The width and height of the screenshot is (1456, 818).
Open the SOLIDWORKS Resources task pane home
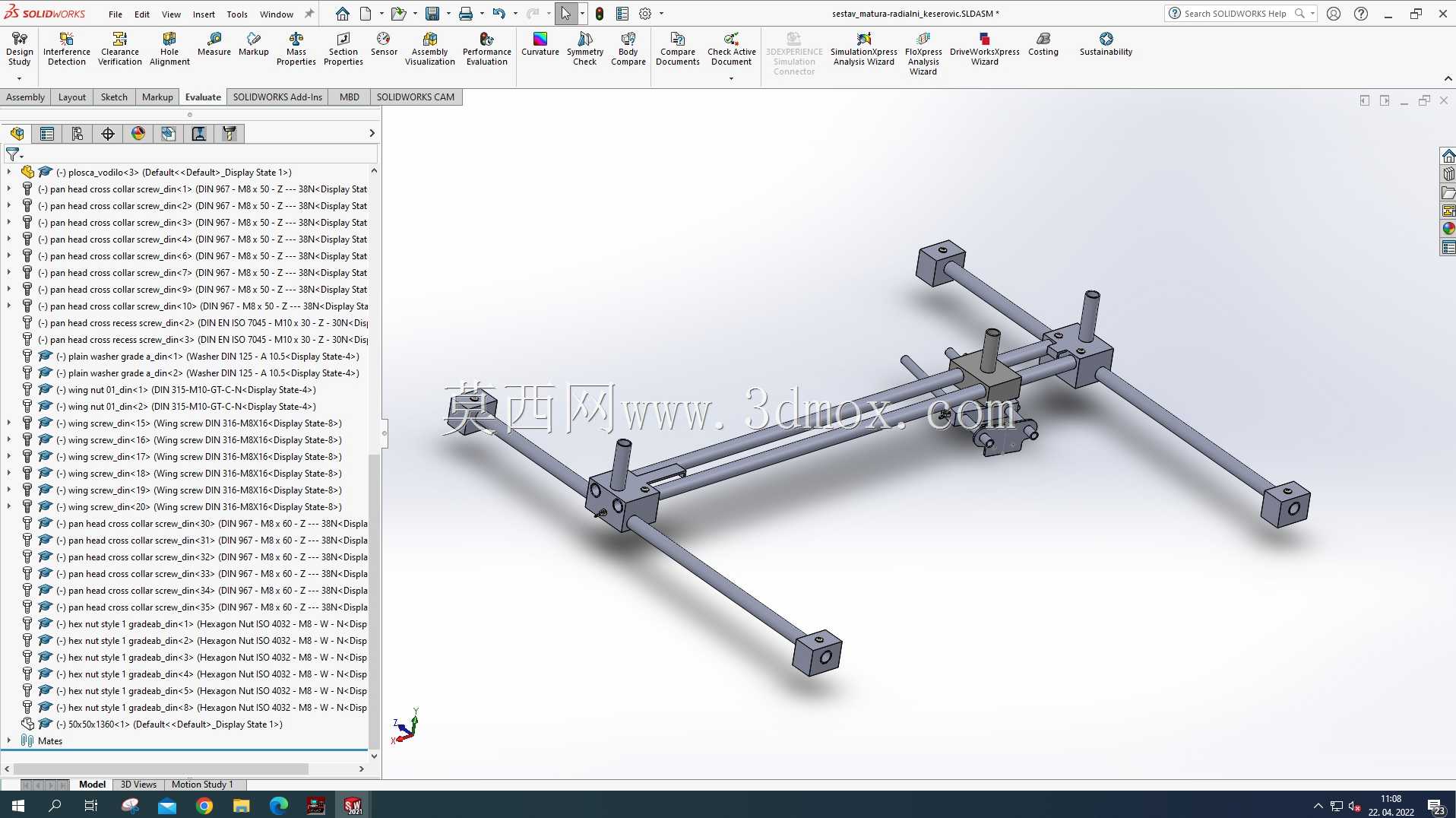pos(1448,157)
